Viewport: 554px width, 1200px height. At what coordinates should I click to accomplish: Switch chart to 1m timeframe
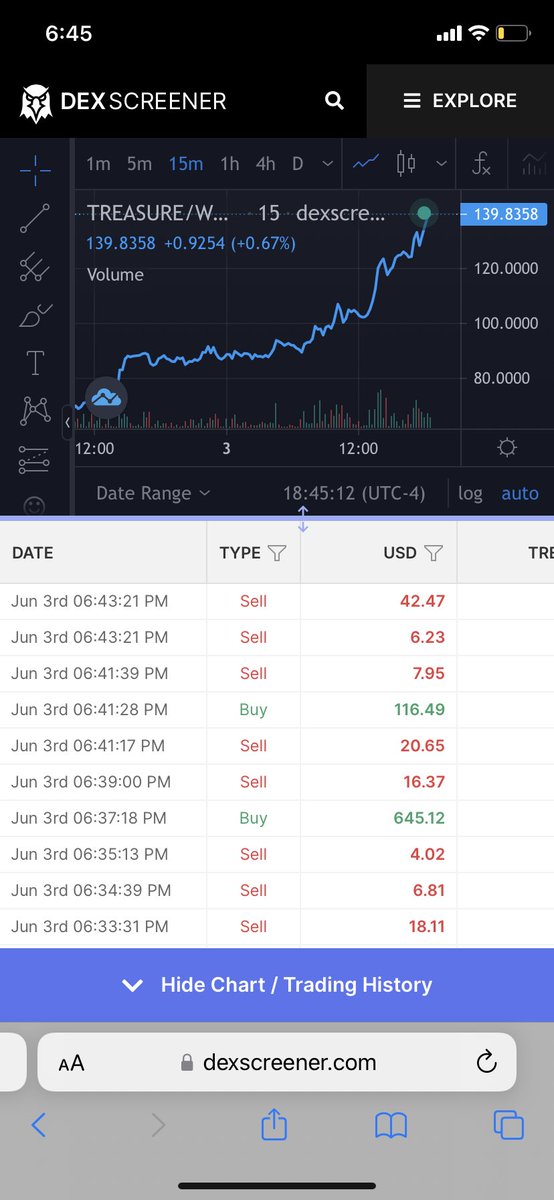click(x=98, y=164)
